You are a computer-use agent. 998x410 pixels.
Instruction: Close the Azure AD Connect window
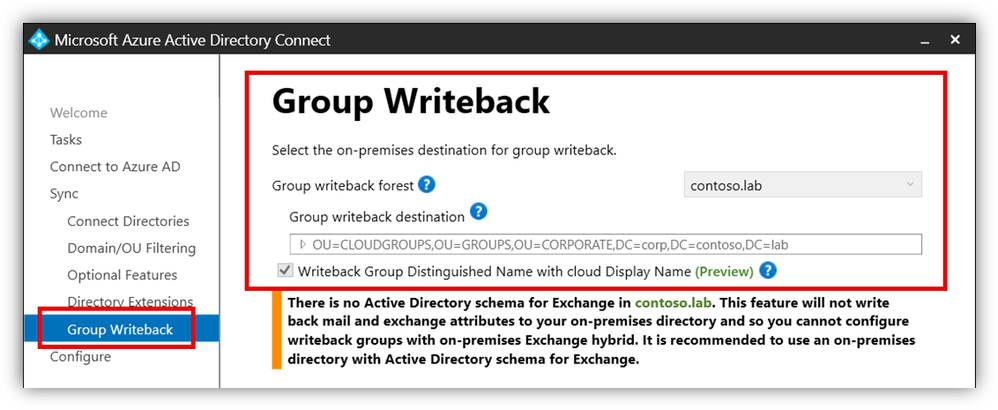(x=955, y=39)
